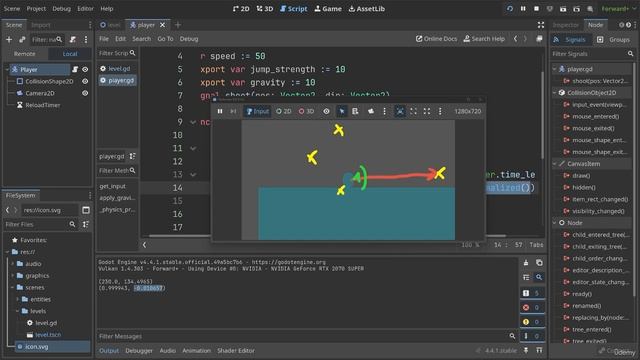Open the Project menu

pos(36,9)
